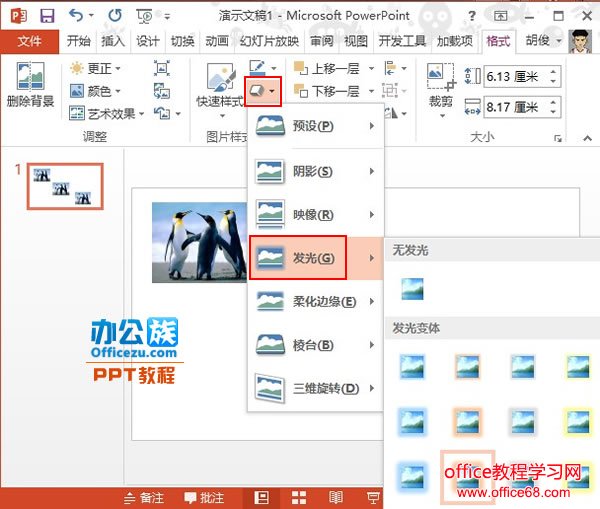Switch to Reading view icon
This screenshot has width=600, height=509.
[336, 498]
